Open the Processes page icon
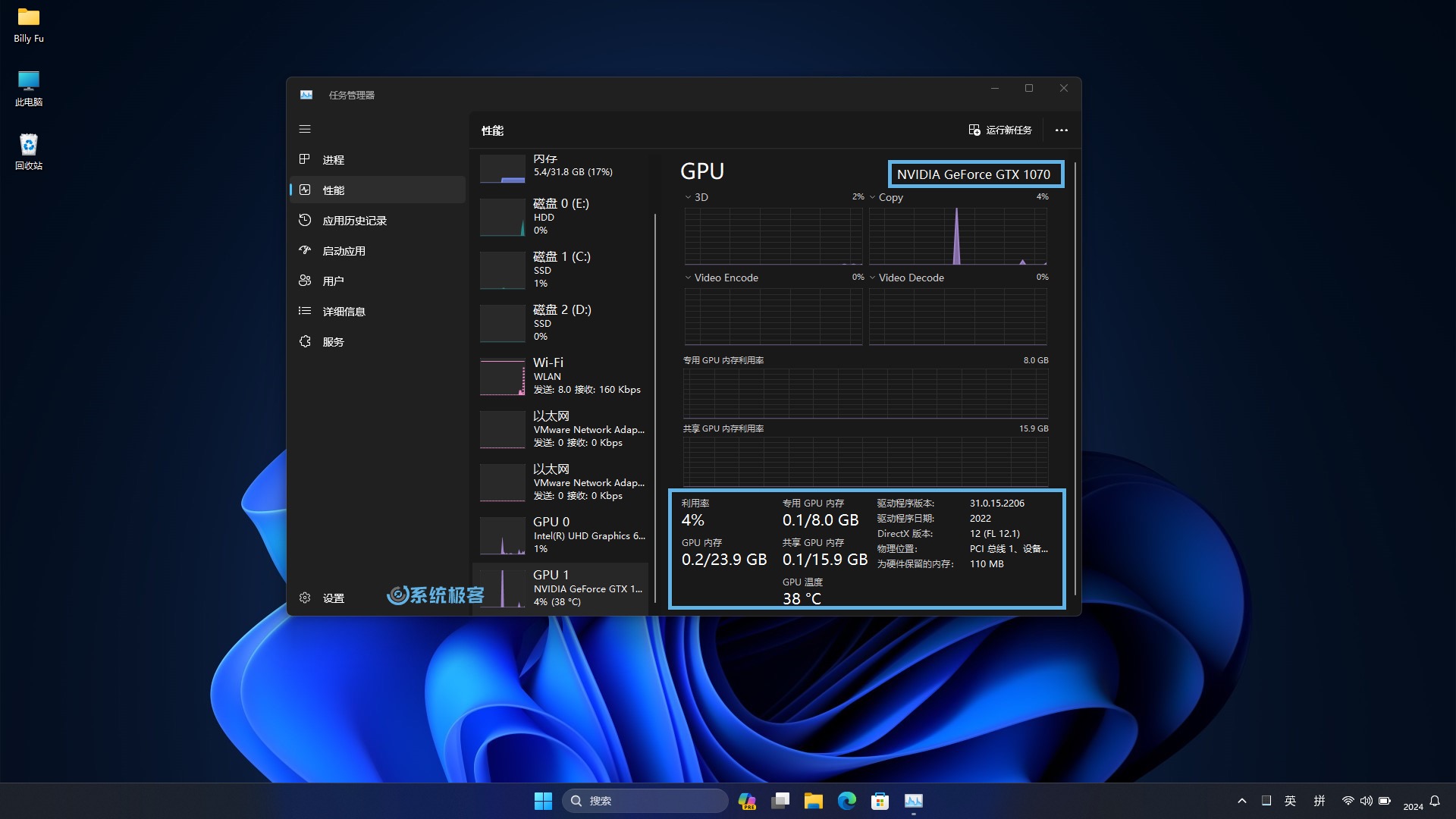1456x819 pixels. pyautogui.click(x=305, y=159)
